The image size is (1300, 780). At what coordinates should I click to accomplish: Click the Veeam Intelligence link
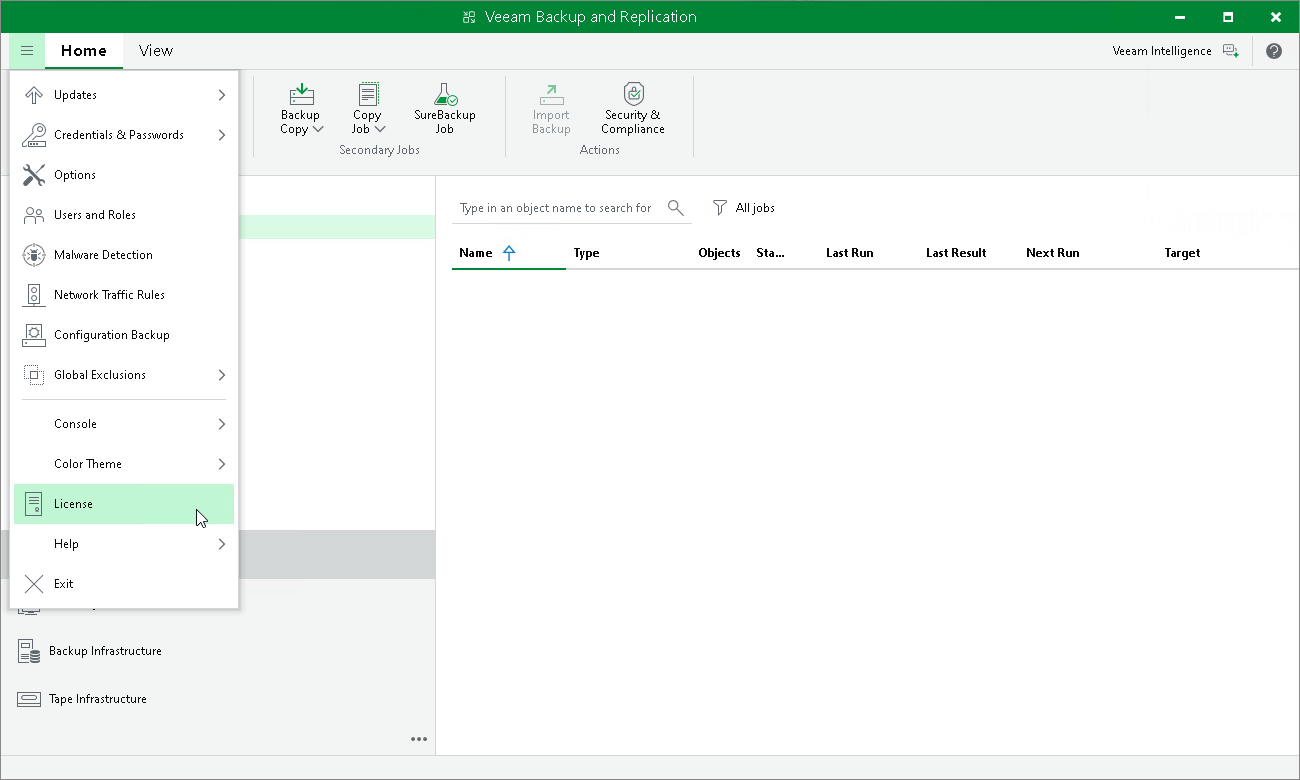click(1162, 51)
